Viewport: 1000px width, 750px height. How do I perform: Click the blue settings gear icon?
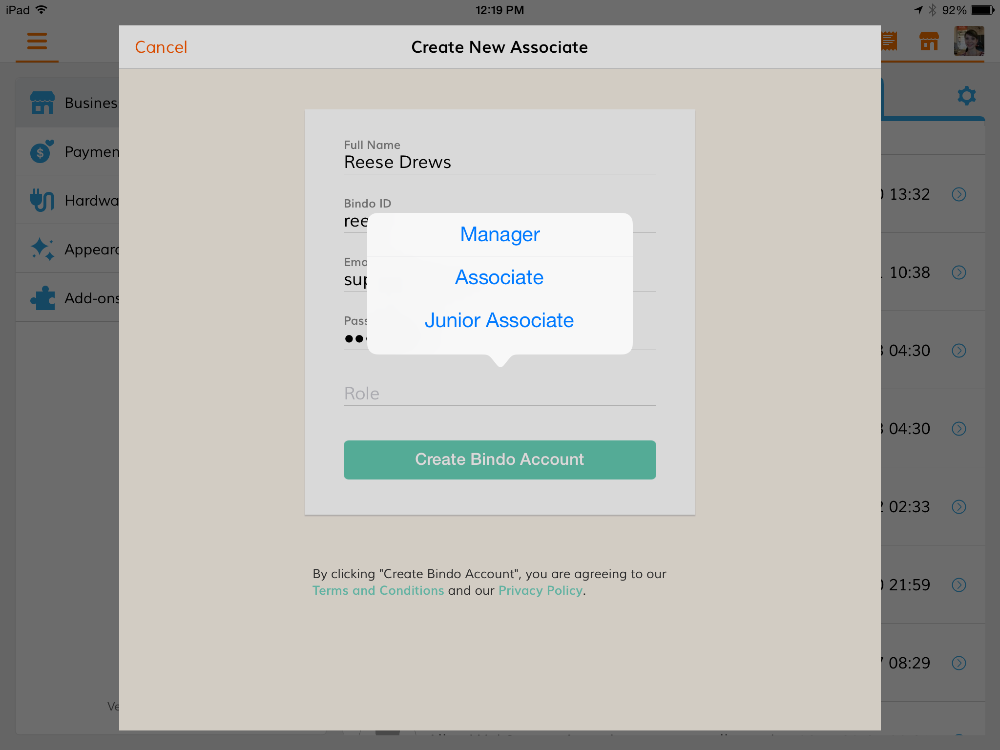click(967, 96)
